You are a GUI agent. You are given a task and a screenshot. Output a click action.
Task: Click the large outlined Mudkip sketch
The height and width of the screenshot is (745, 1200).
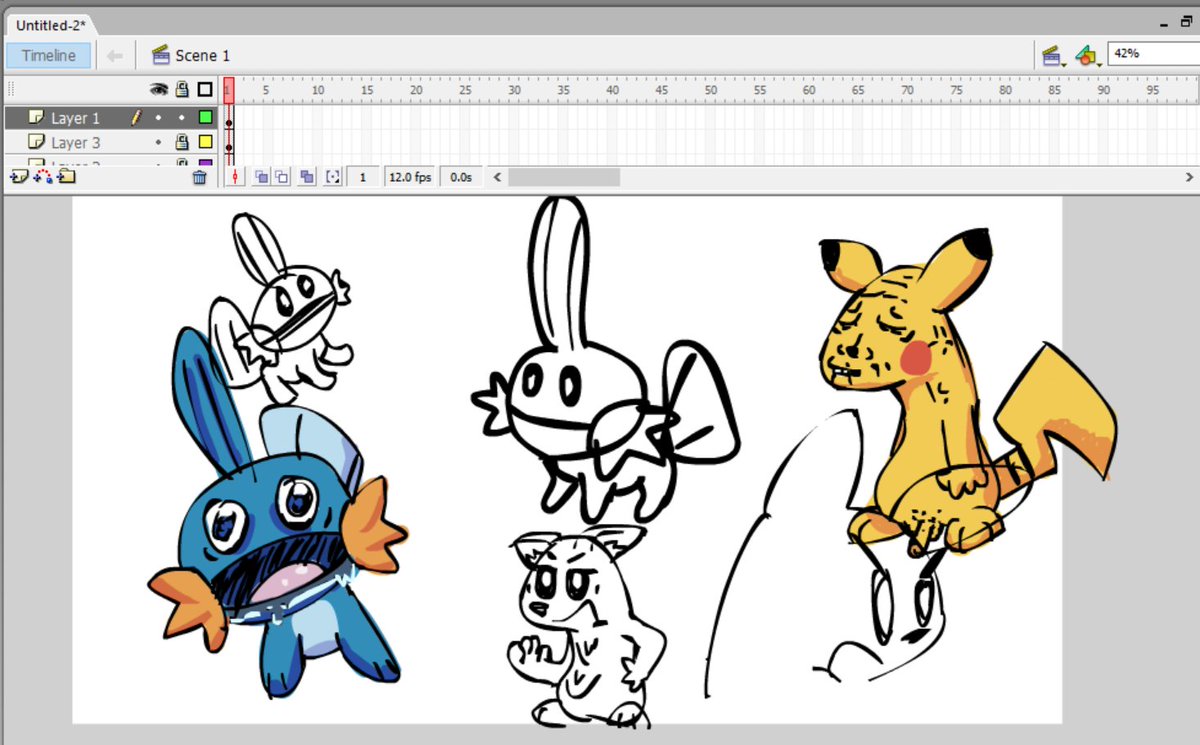605,361
